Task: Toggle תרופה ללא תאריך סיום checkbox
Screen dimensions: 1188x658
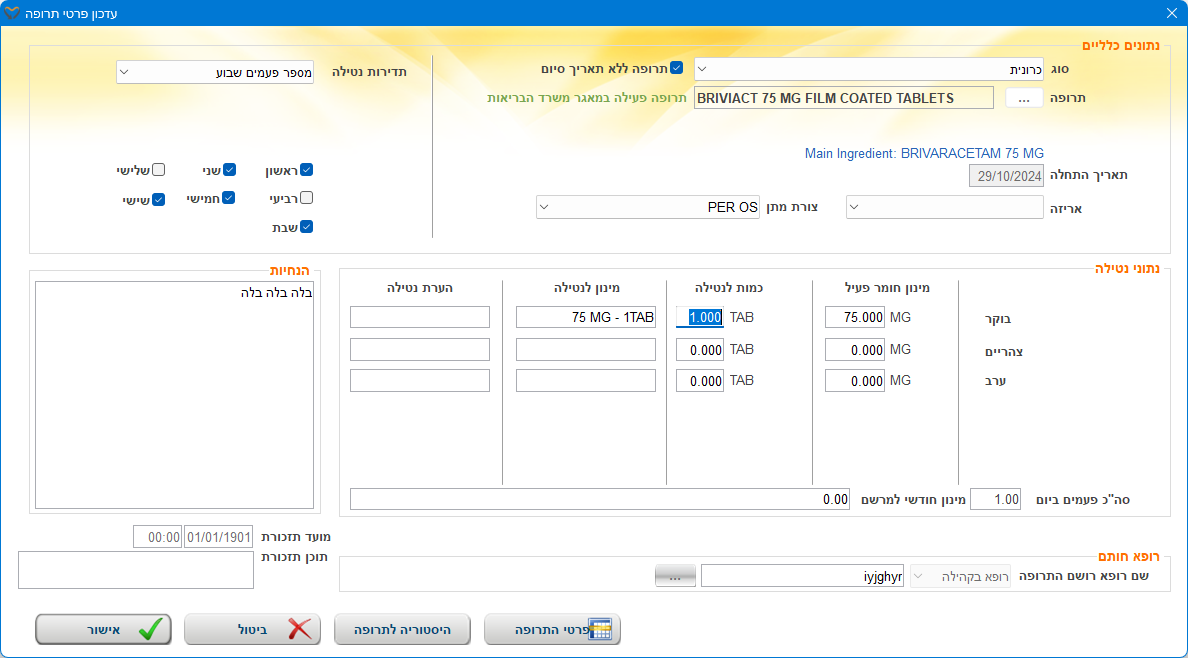Action: coord(676,69)
